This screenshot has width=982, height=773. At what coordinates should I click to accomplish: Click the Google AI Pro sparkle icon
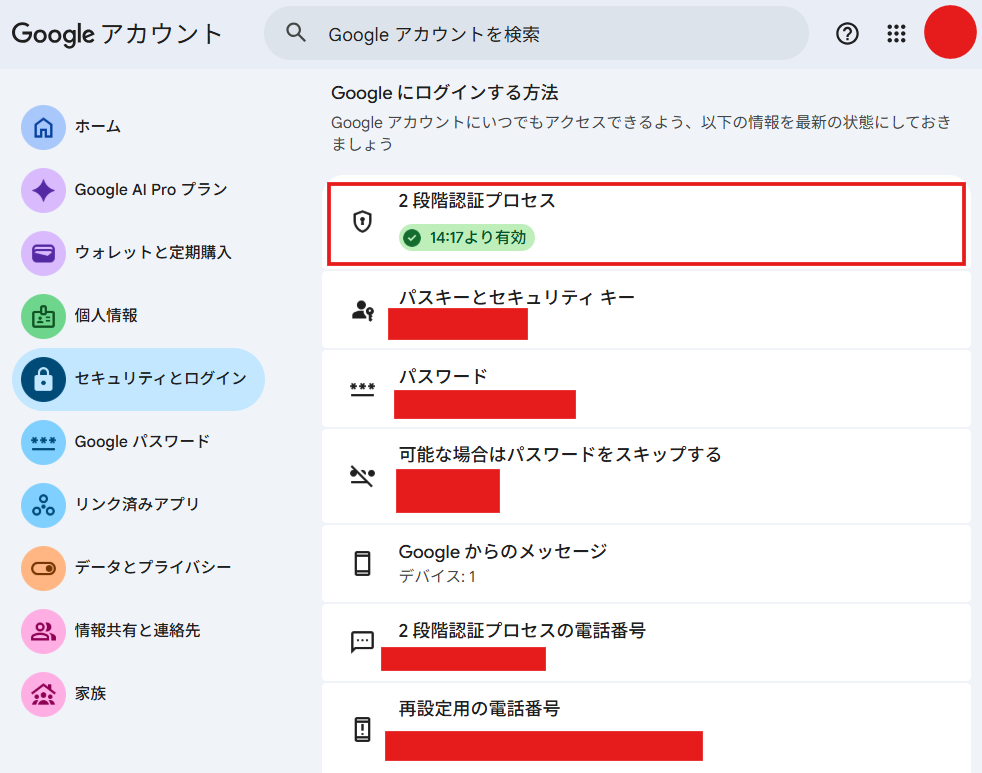click(43, 190)
